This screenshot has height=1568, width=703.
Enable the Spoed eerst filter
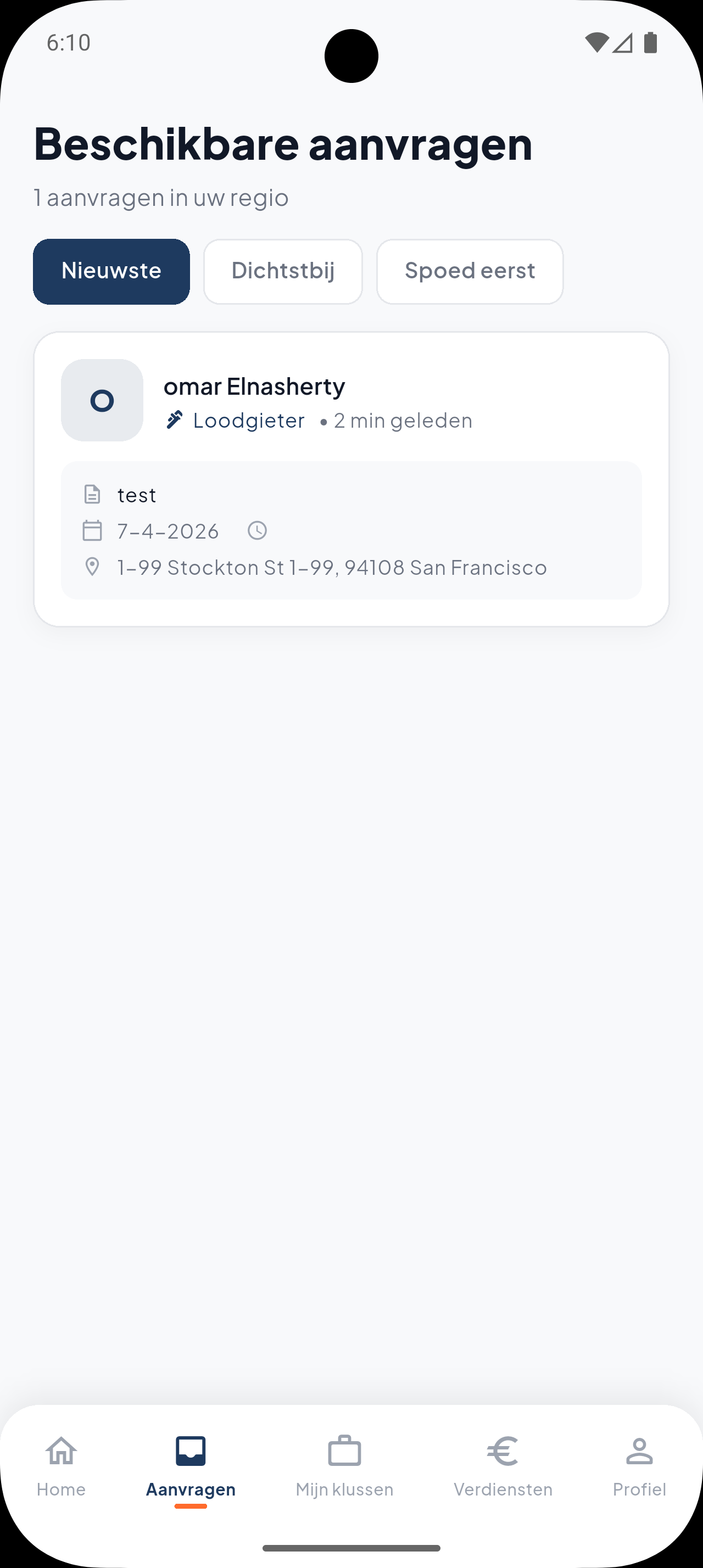470,271
